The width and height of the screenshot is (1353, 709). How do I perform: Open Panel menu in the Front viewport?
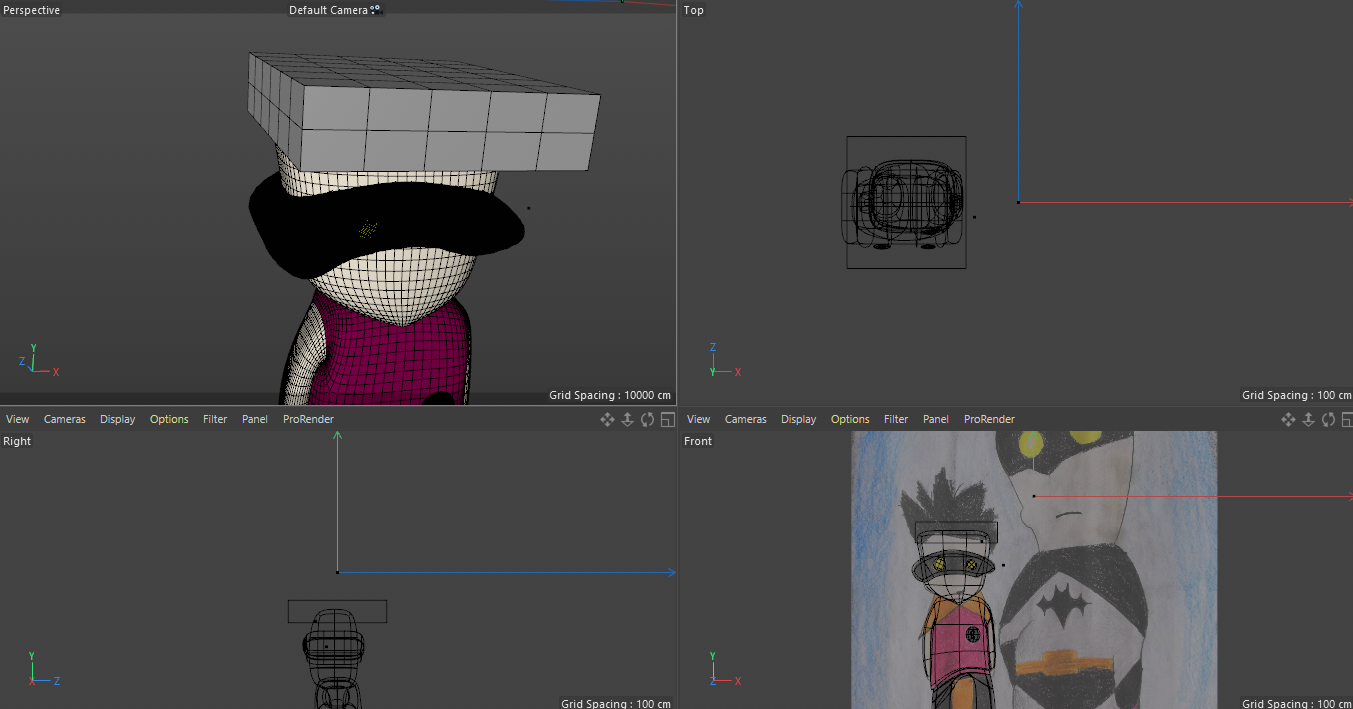point(936,420)
